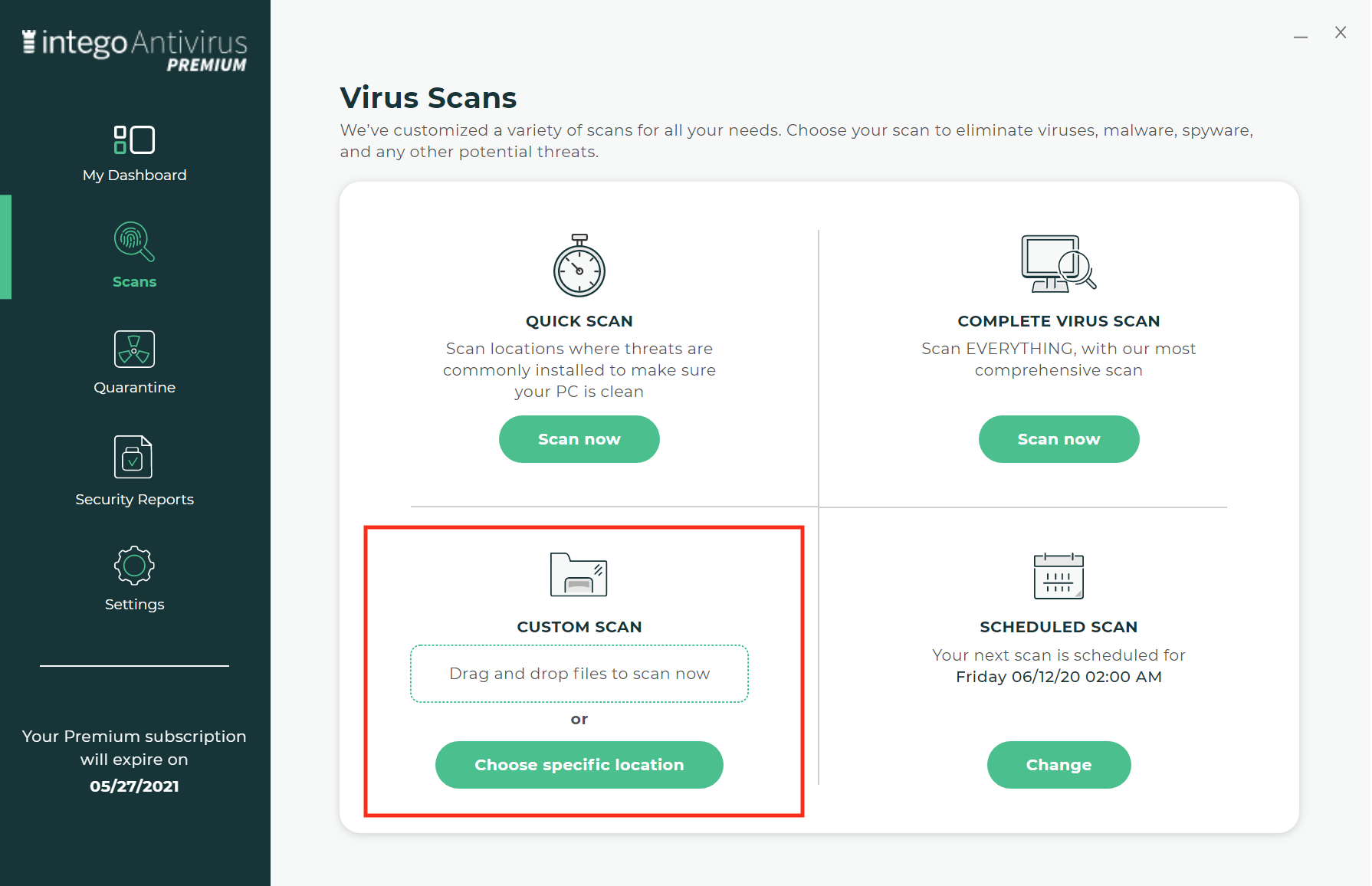1372x886 pixels.
Task: Click Choose specific location button
Action: pos(579,765)
